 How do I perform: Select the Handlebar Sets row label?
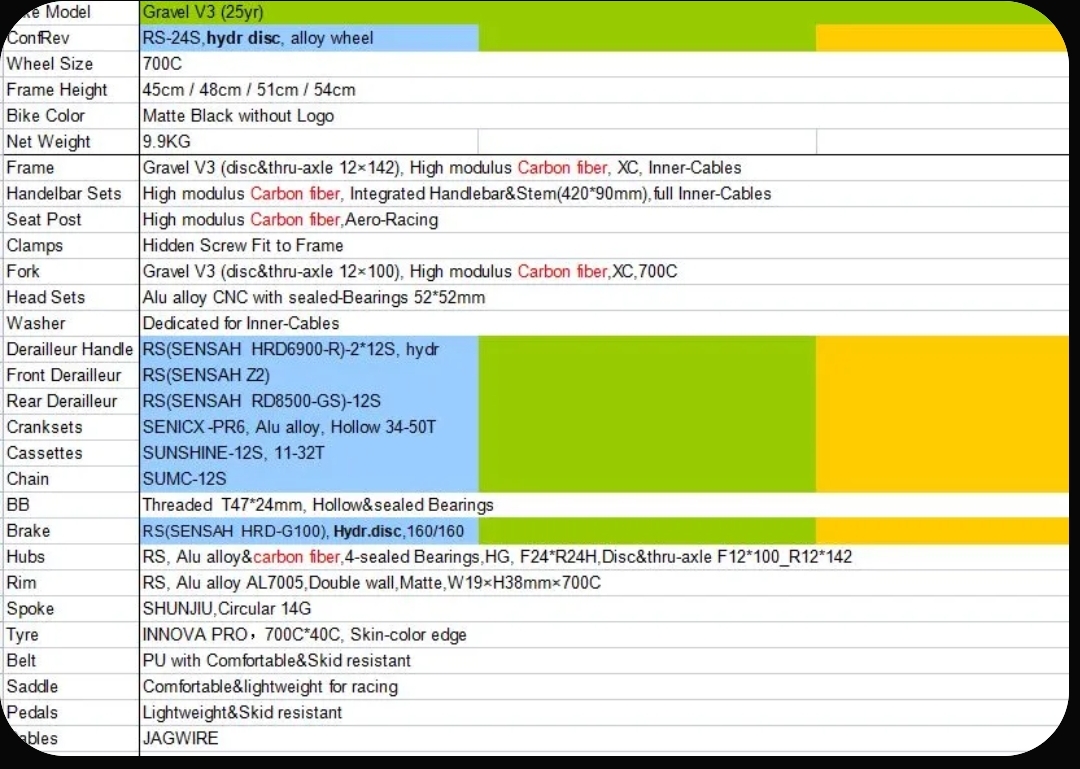(64, 194)
